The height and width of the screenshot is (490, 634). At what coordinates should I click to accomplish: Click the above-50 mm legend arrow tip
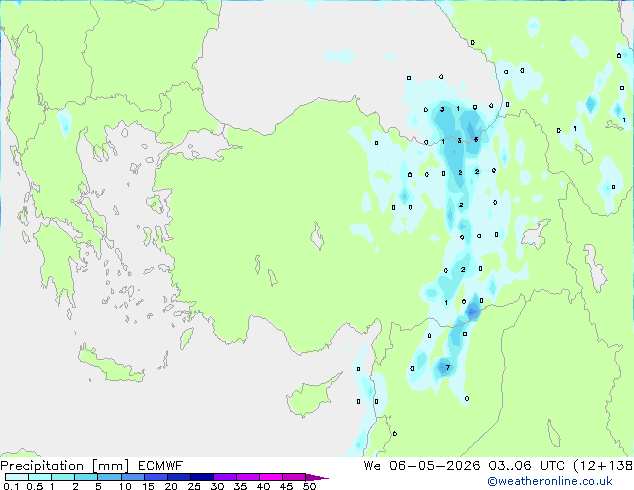317,477
